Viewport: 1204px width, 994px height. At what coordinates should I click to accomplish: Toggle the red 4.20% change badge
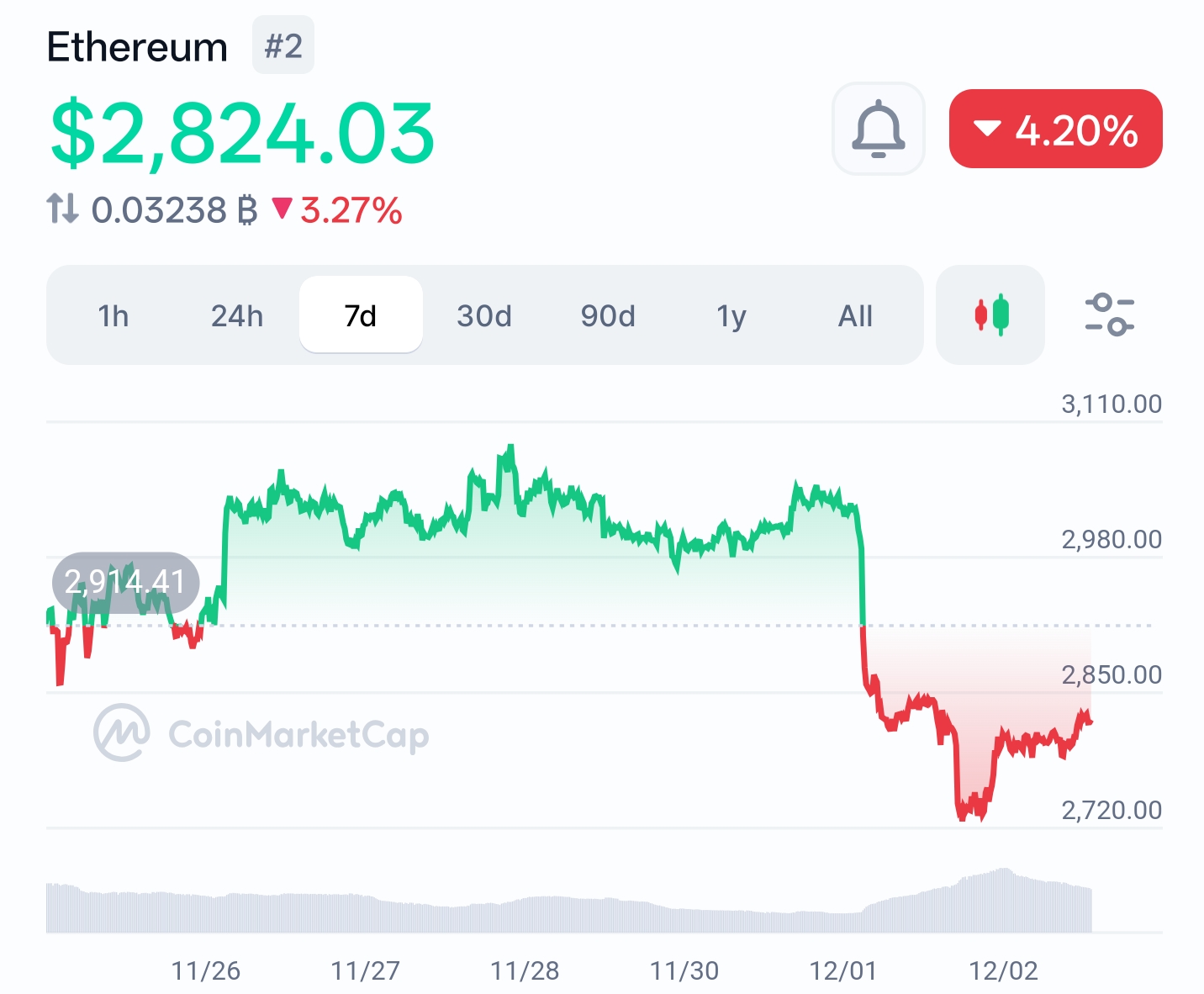(1055, 129)
